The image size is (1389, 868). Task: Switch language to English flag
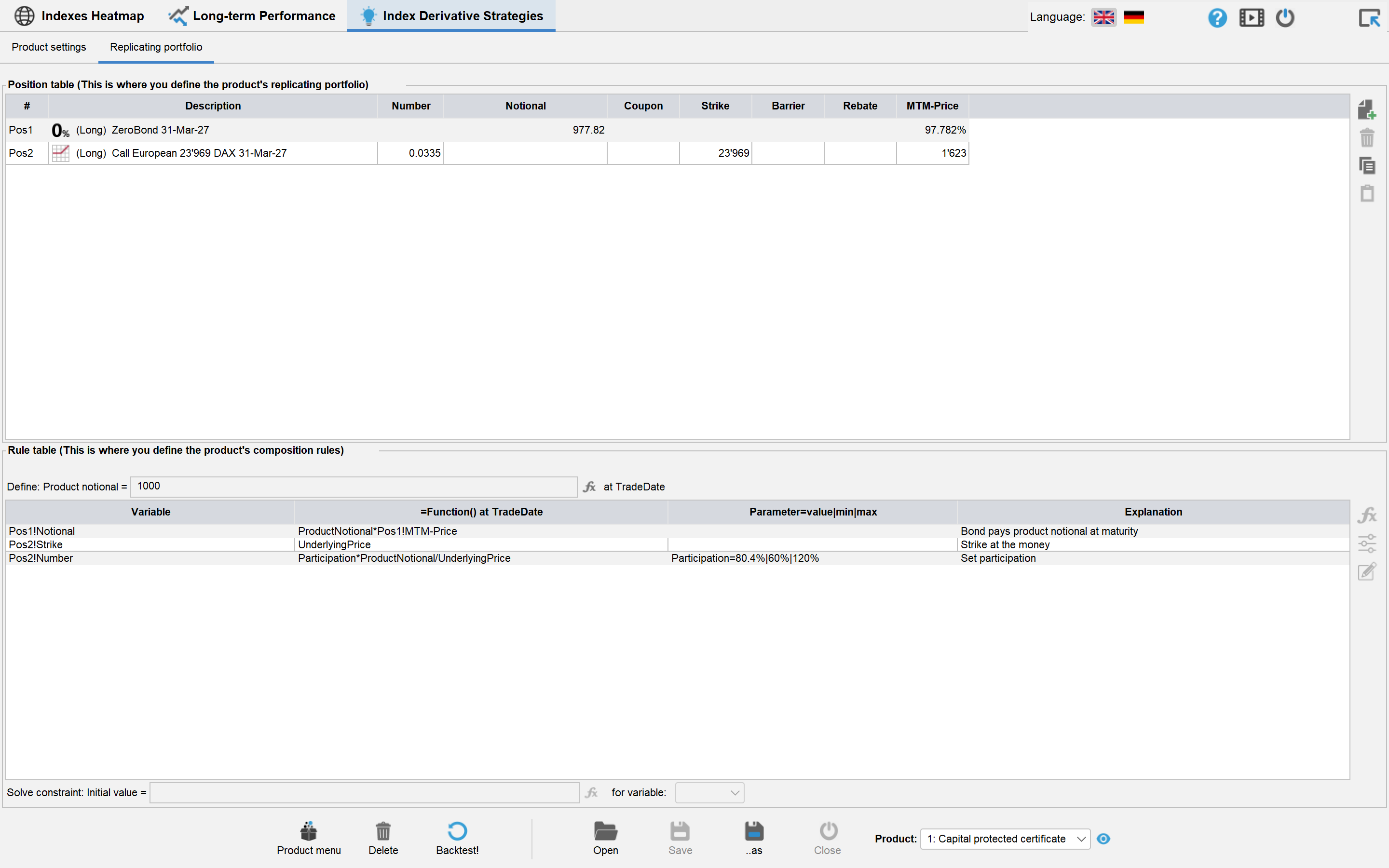pyautogui.click(x=1103, y=17)
